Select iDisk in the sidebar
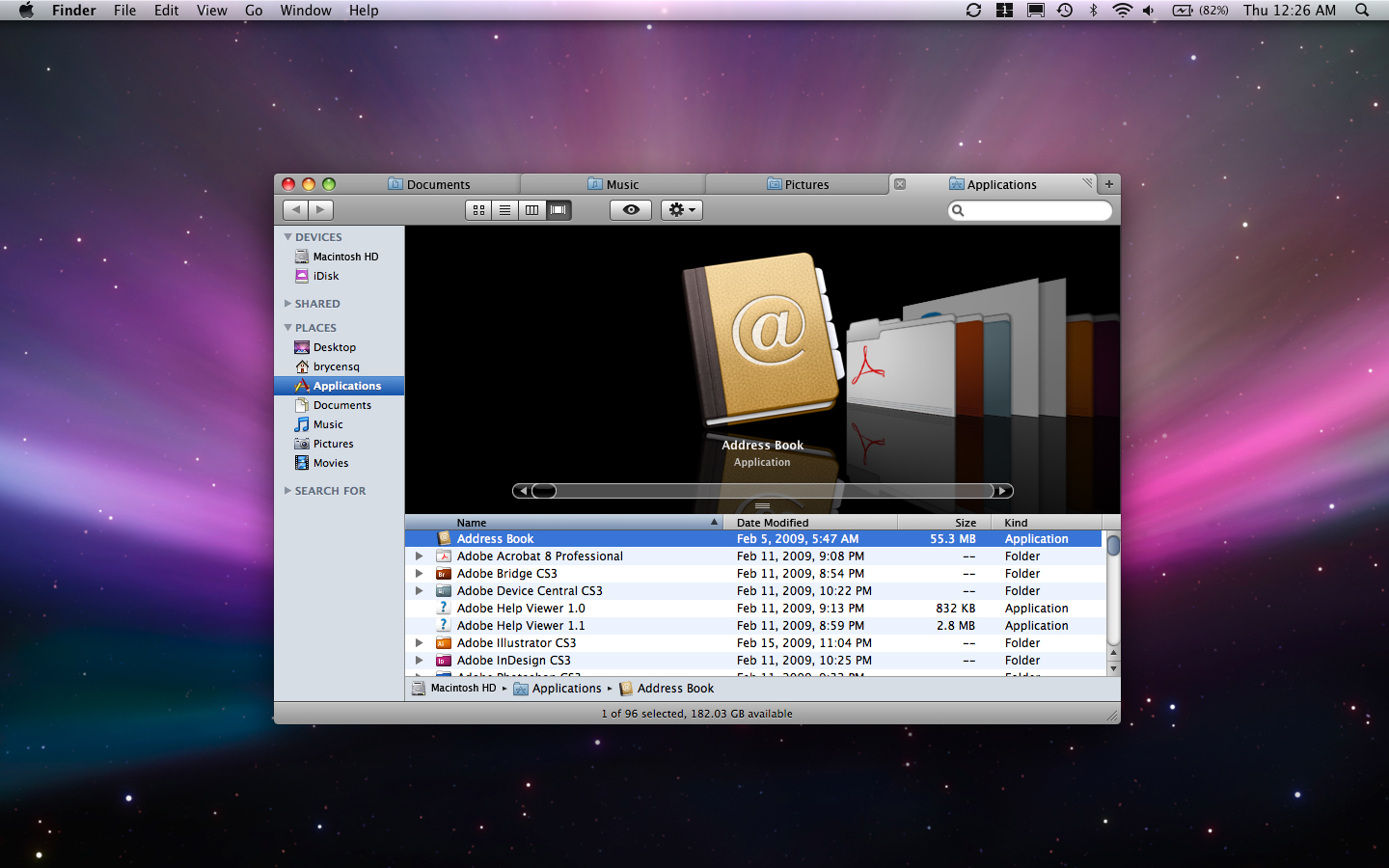 click(324, 276)
